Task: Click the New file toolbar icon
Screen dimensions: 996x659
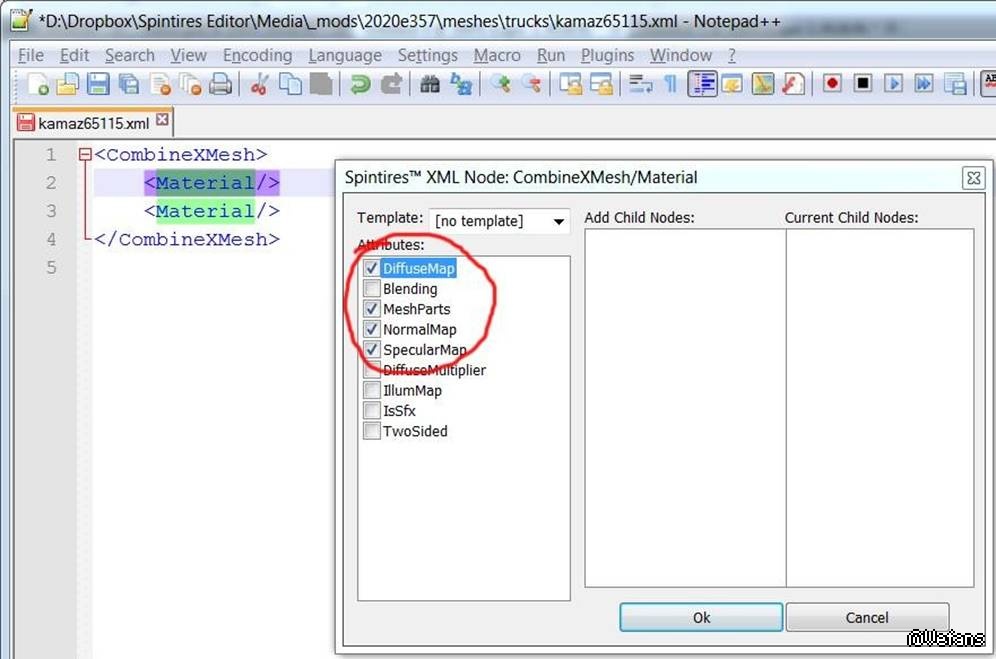Action: (x=38, y=85)
